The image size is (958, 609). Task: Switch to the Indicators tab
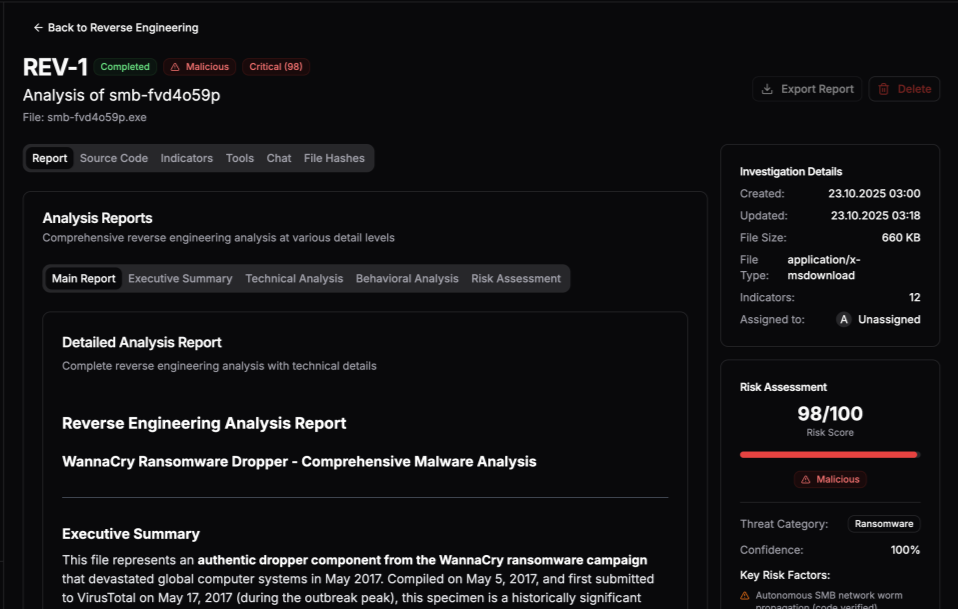tap(186, 158)
